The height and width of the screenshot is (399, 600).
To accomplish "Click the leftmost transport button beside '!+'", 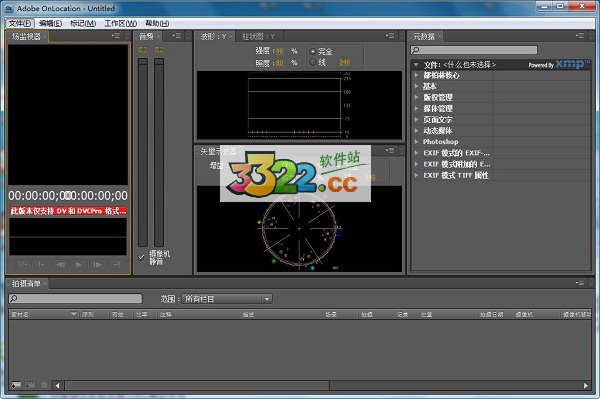I will [x=23, y=264].
